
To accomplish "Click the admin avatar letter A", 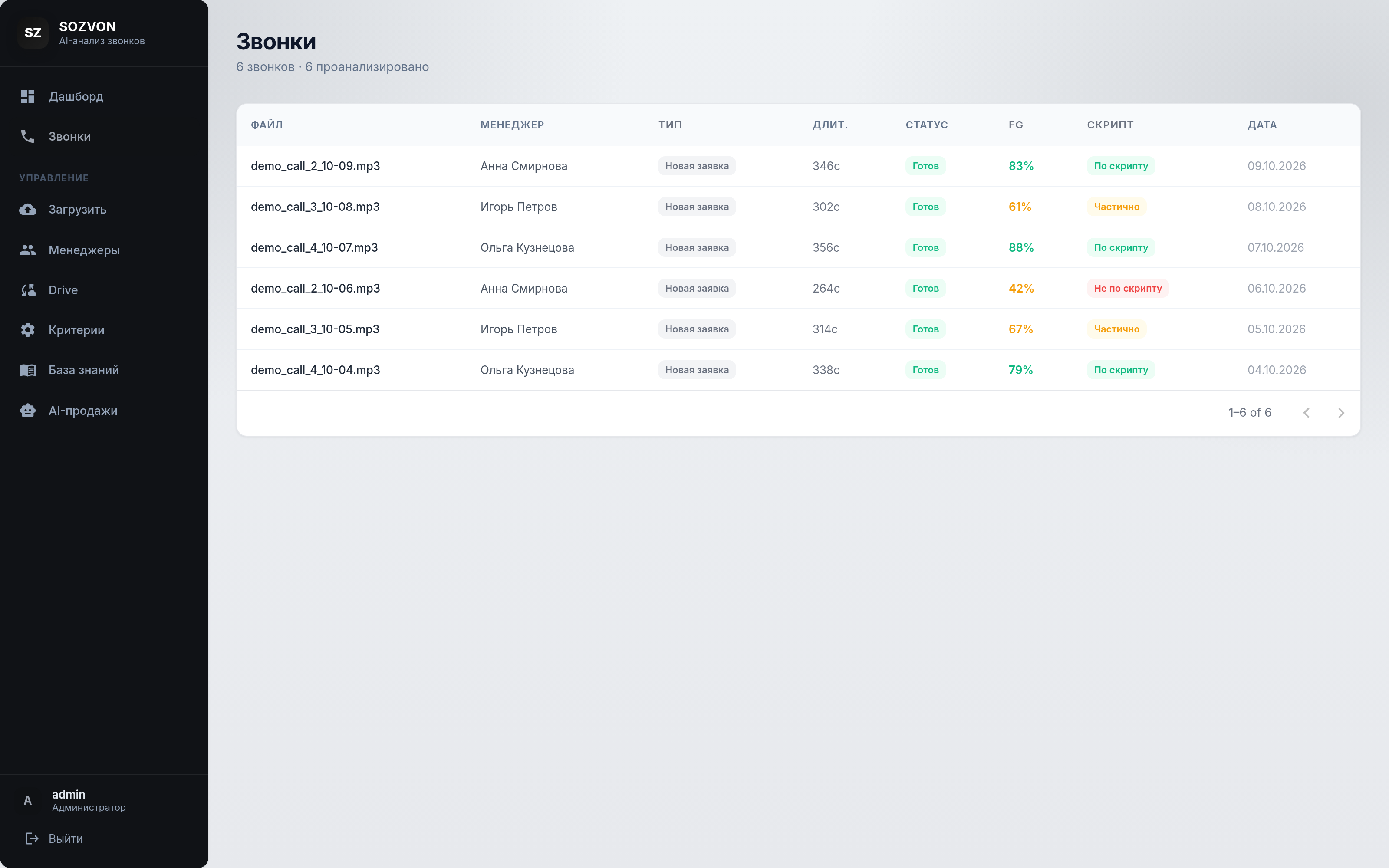I will 27,800.
